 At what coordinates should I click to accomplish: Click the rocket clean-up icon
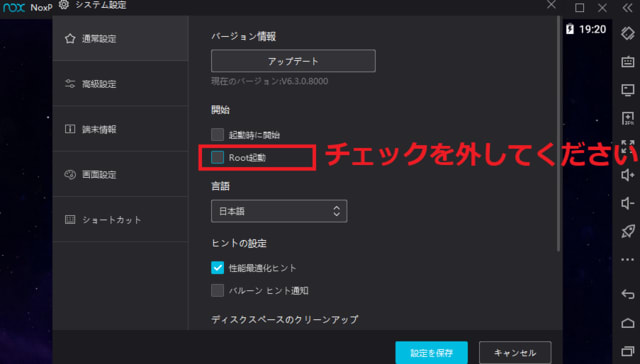tap(628, 231)
